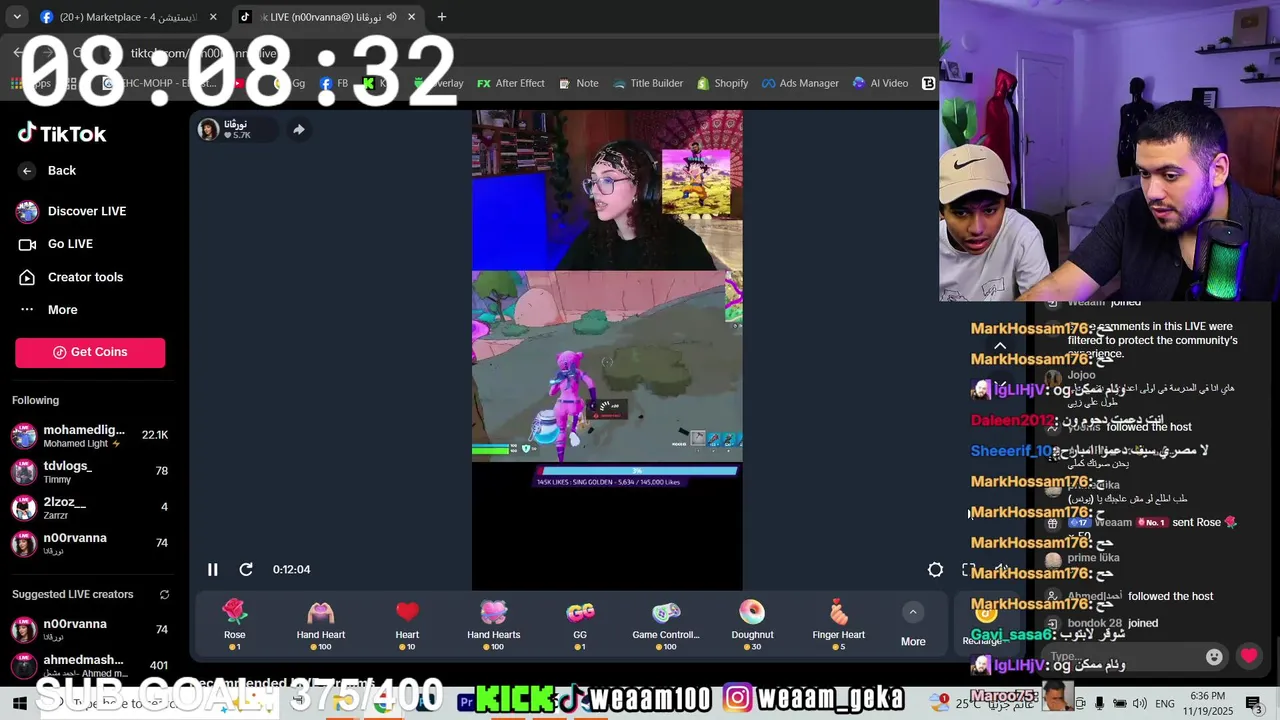The width and height of the screenshot is (1280, 720).
Task: Send the GG gift
Action: click(x=580, y=625)
